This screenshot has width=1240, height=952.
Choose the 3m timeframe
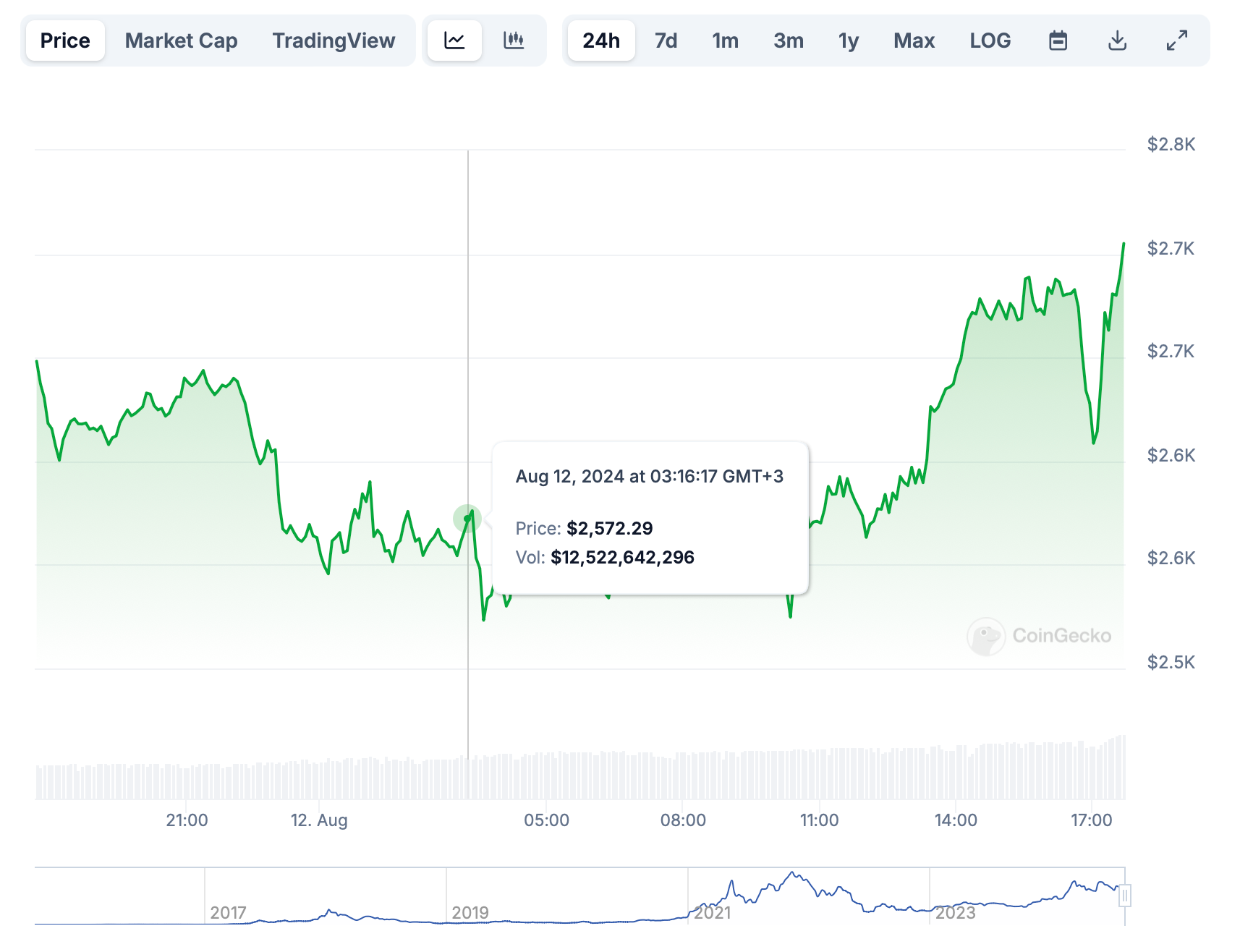pyautogui.click(x=788, y=41)
